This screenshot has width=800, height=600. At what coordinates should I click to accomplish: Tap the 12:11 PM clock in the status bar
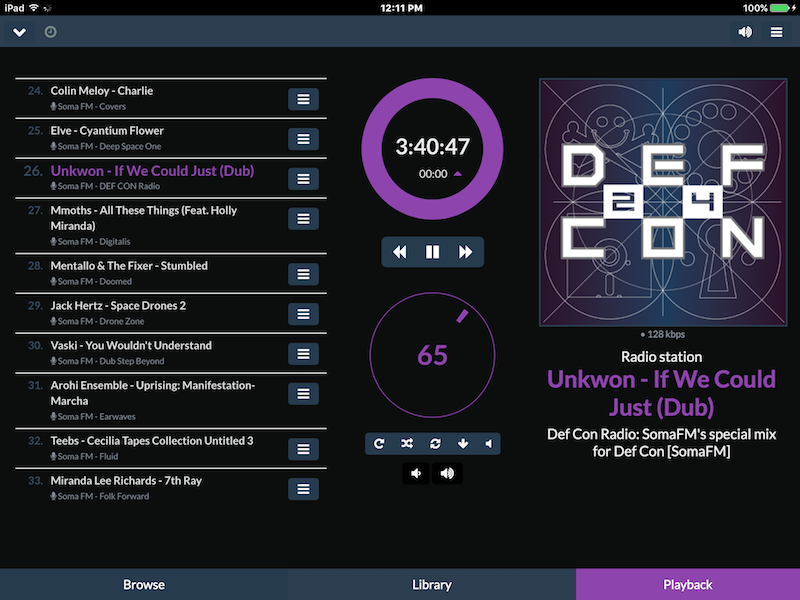coord(402,8)
